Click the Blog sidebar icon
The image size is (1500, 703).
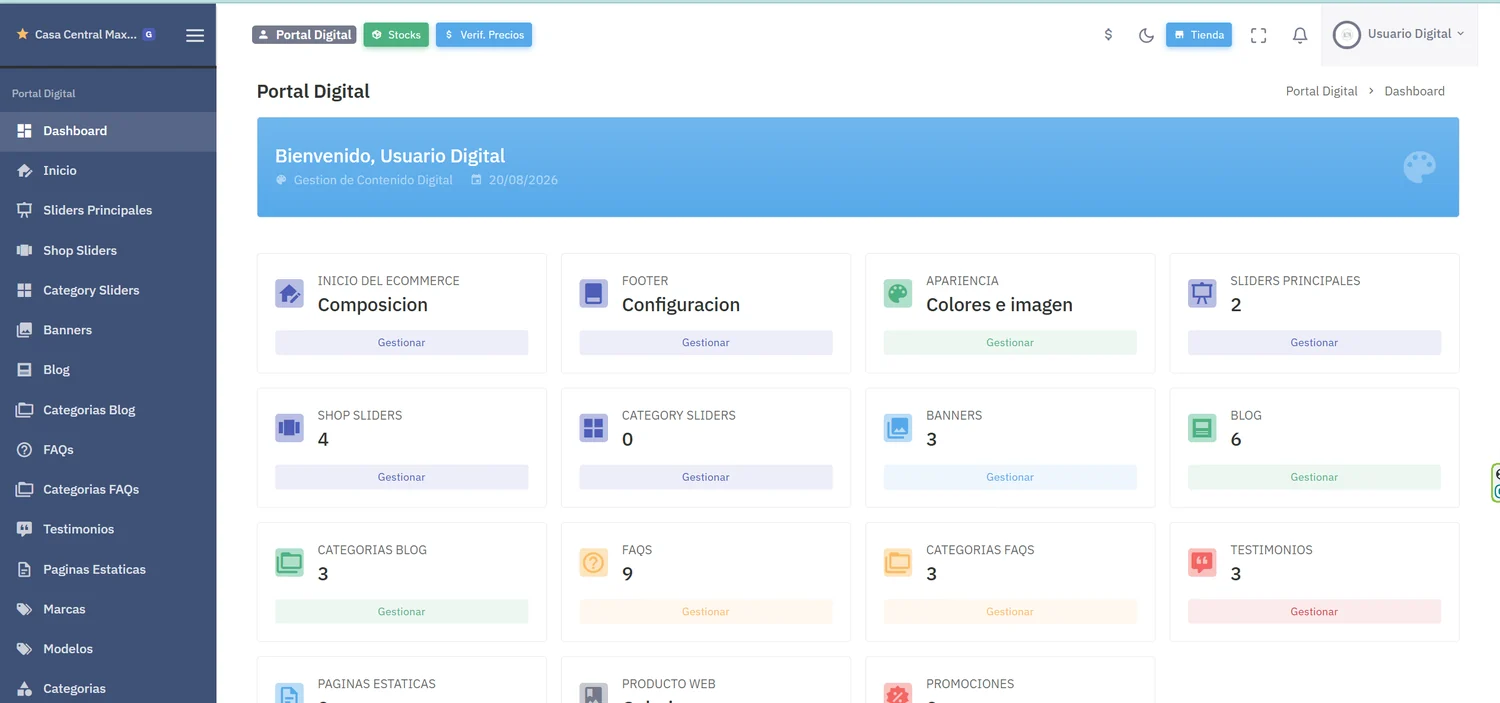(24, 370)
